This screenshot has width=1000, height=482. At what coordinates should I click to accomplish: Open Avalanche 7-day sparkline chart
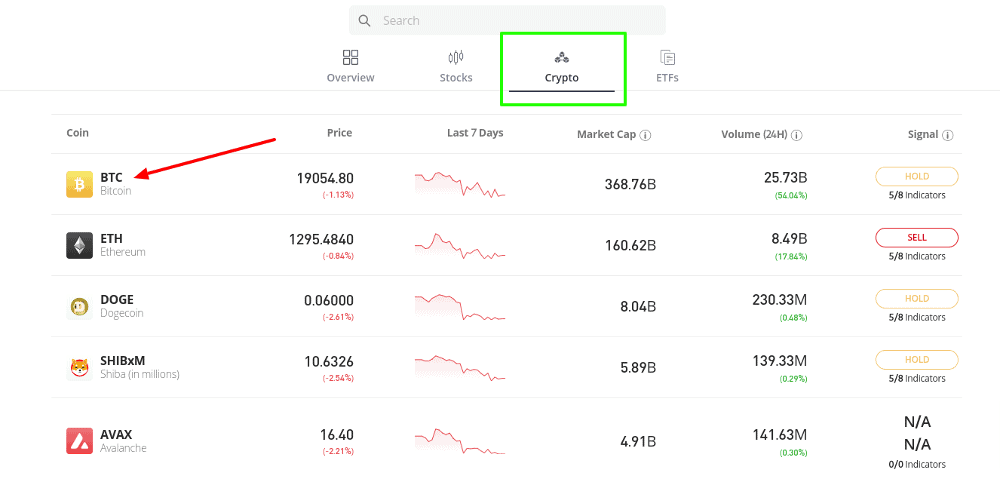[x=460, y=441]
